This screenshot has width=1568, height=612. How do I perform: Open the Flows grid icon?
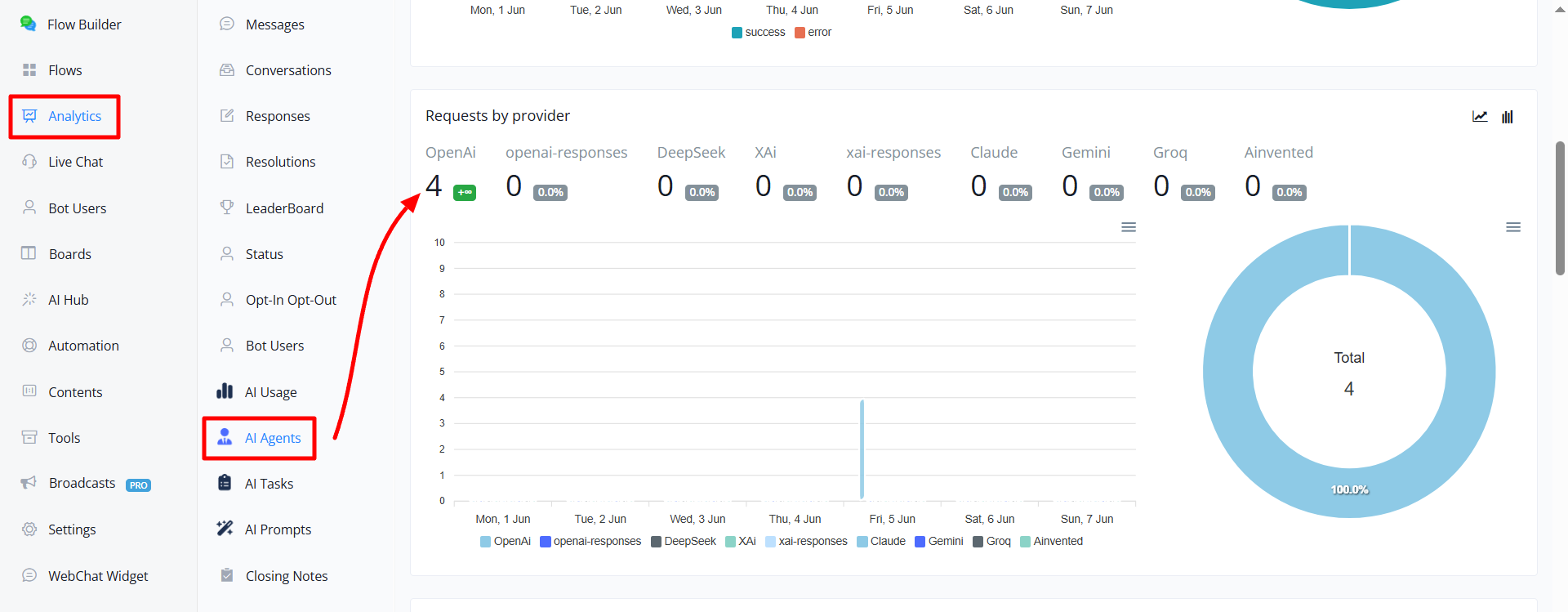(29, 70)
